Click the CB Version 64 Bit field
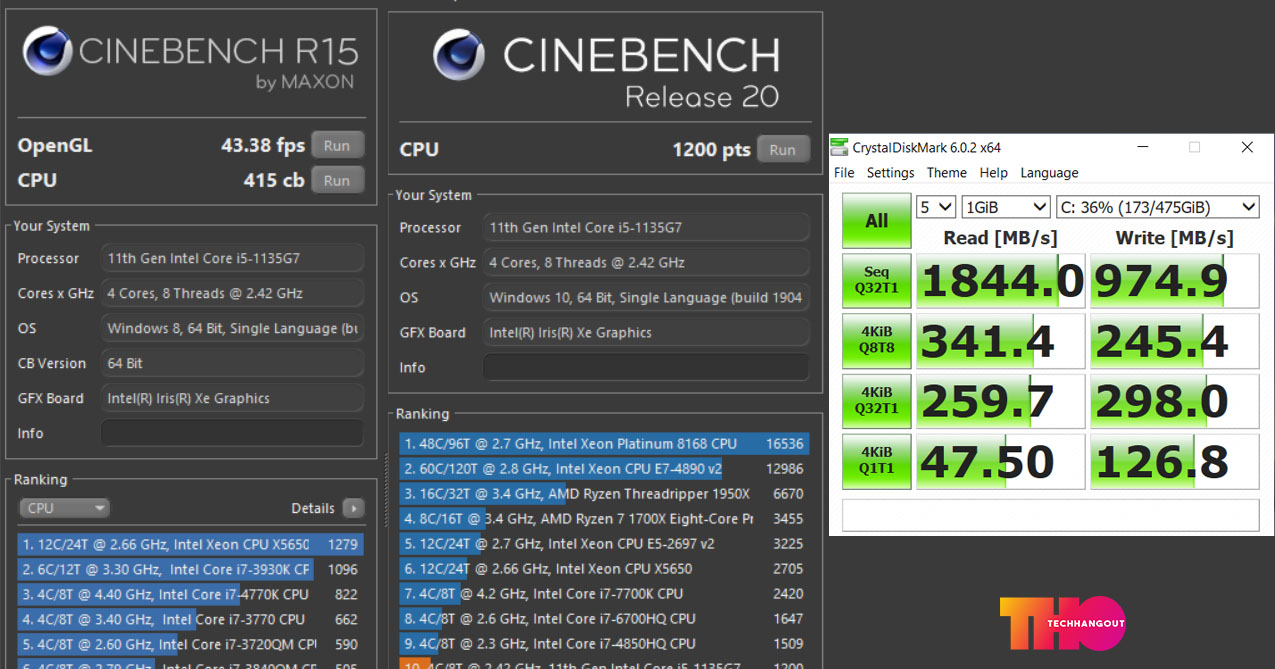1275x669 pixels. coord(232,363)
